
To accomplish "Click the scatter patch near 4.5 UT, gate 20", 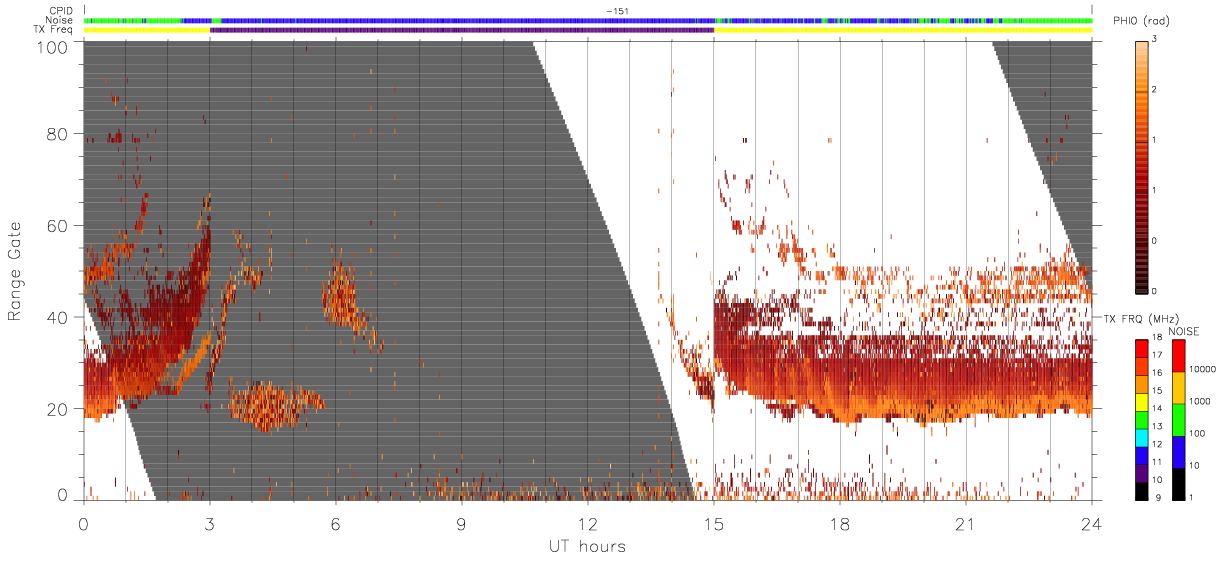I will click(275, 405).
